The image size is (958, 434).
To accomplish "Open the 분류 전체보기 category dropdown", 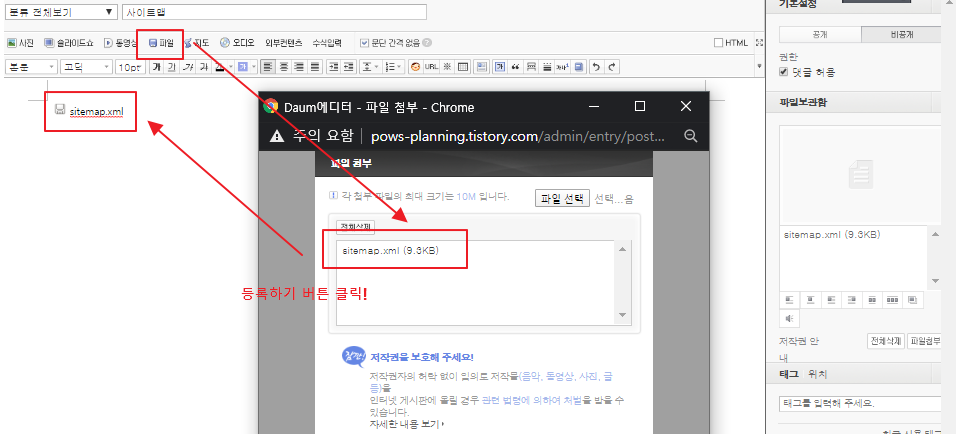I will [60, 12].
